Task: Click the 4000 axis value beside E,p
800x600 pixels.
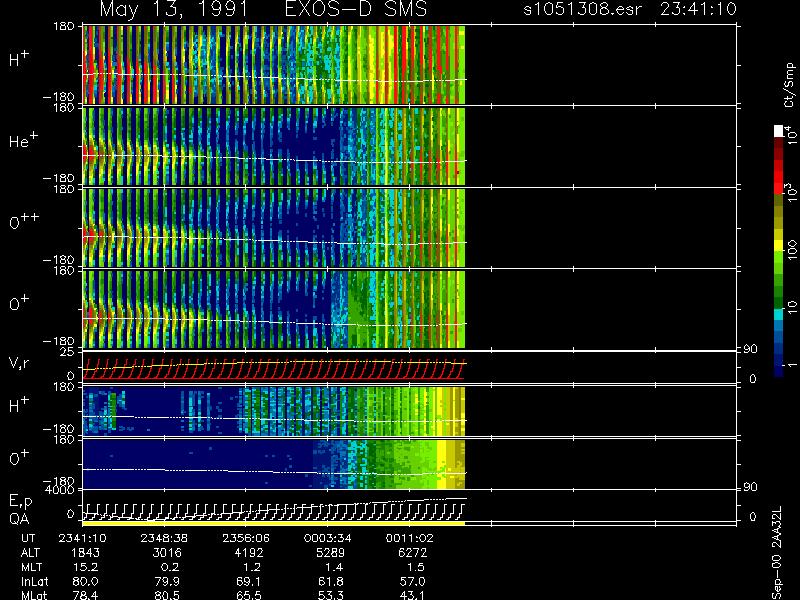Action: 62,490
